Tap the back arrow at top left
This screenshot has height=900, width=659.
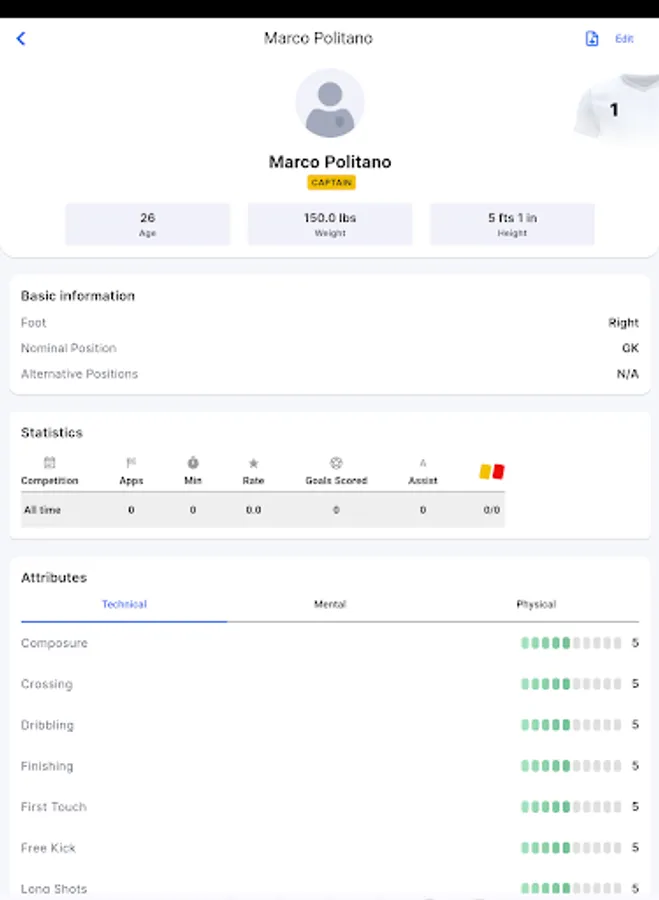click(x=21, y=38)
